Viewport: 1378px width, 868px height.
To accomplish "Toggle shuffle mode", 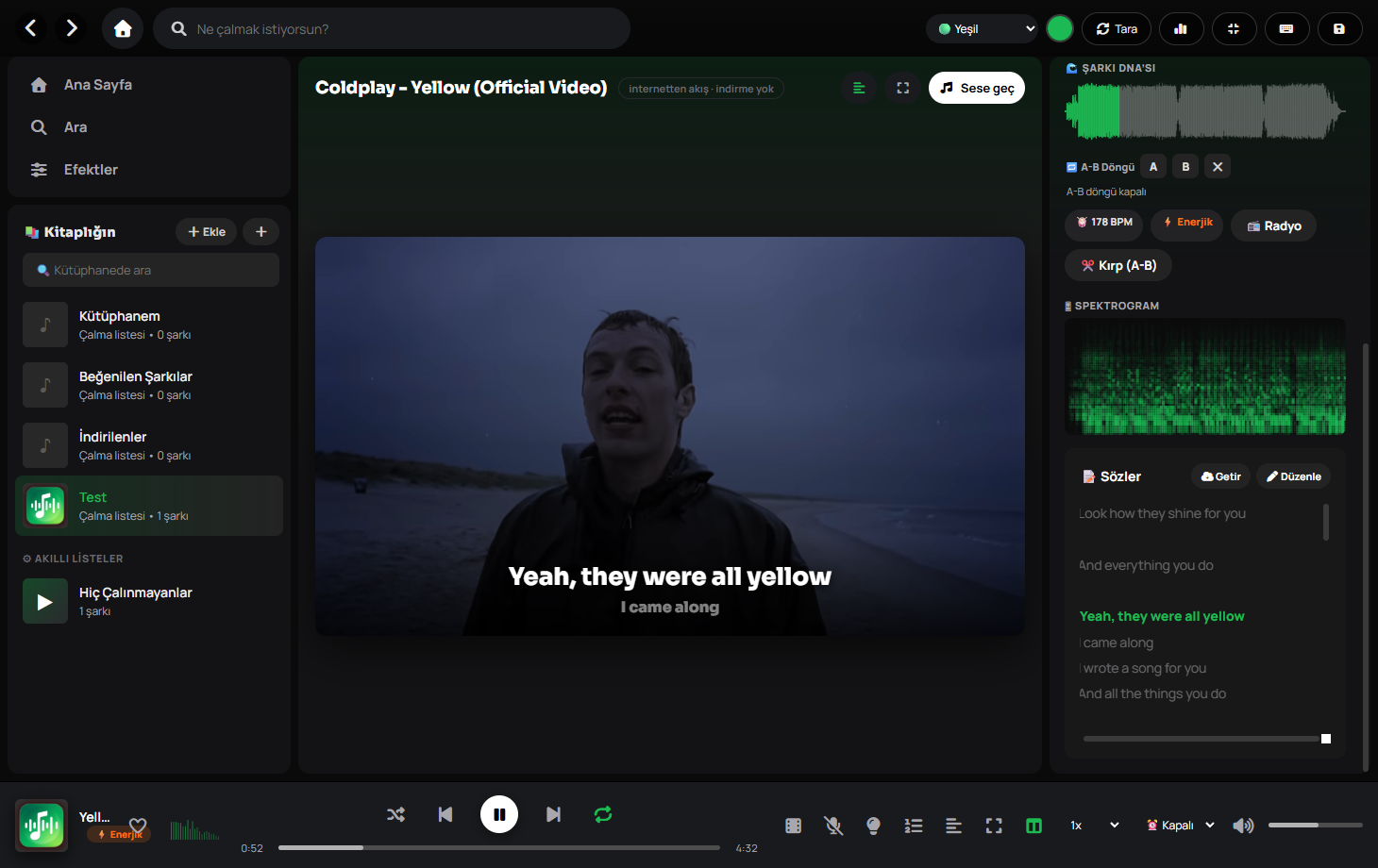I will (x=395, y=814).
